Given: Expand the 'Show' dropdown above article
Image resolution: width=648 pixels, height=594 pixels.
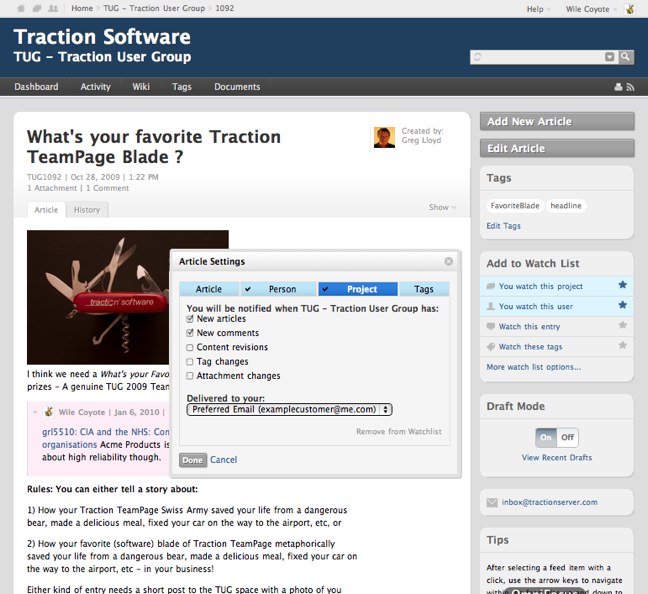Looking at the screenshot, I should click(x=442, y=208).
